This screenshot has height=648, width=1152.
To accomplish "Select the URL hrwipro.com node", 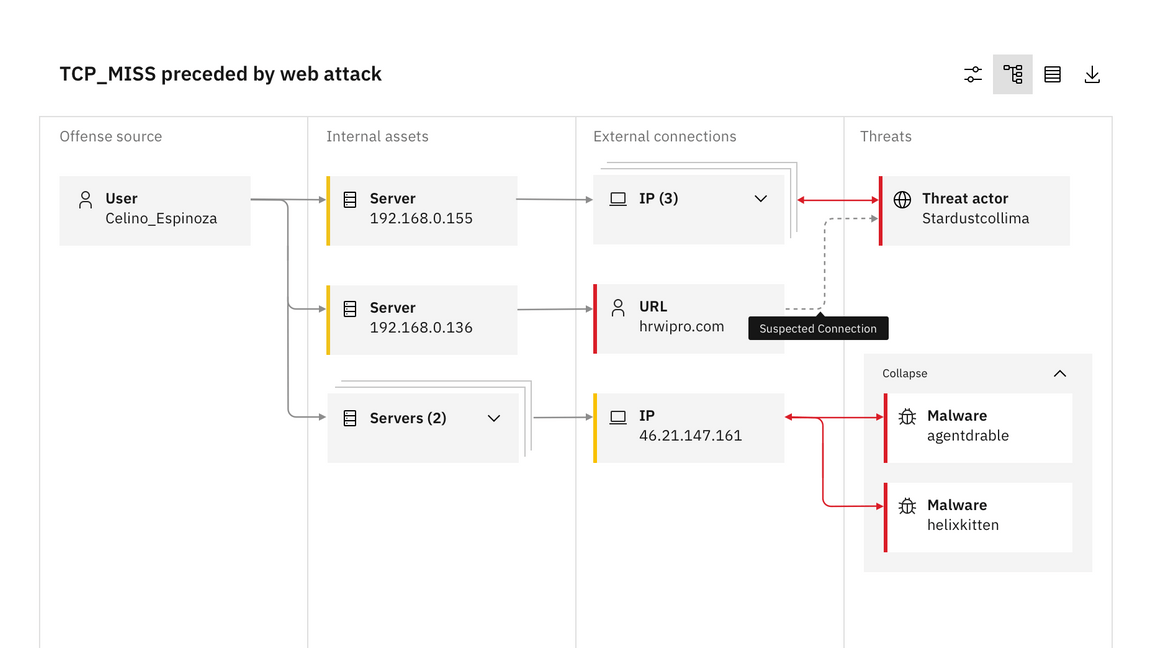I will (689, 319).
